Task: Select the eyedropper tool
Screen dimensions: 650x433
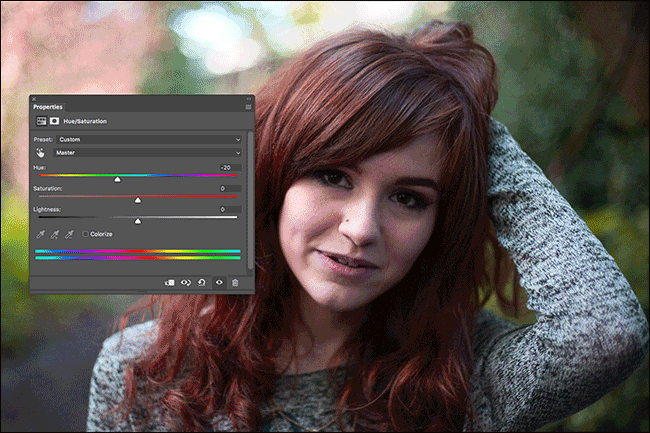Action: click(40, 235)
